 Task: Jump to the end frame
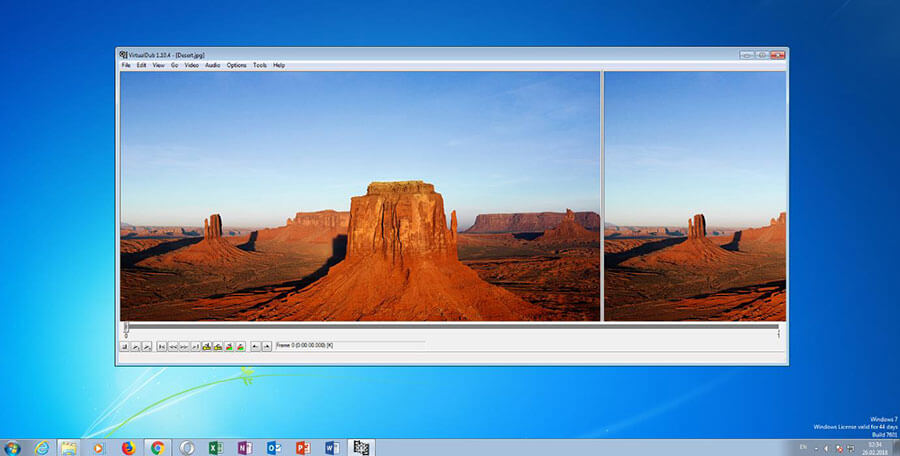(x=195, y=346)
